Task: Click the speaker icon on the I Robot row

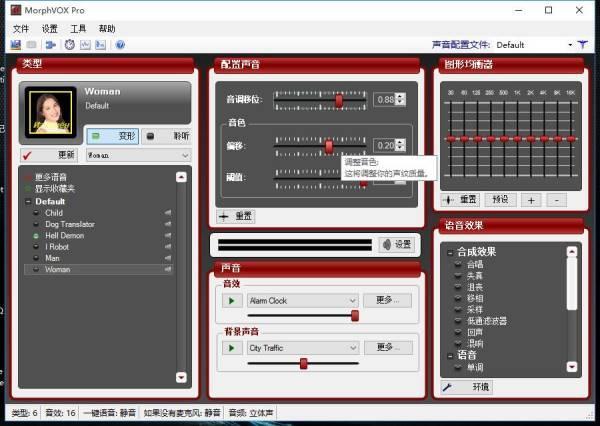Action: [168, 247]
